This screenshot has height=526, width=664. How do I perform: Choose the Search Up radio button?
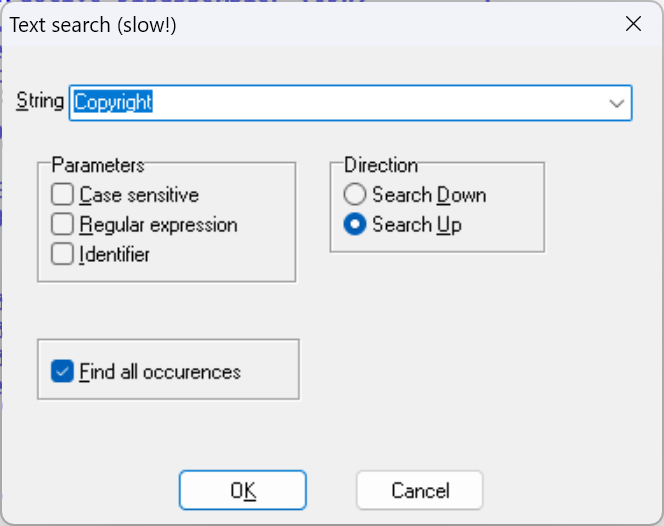tap(355, 225)
